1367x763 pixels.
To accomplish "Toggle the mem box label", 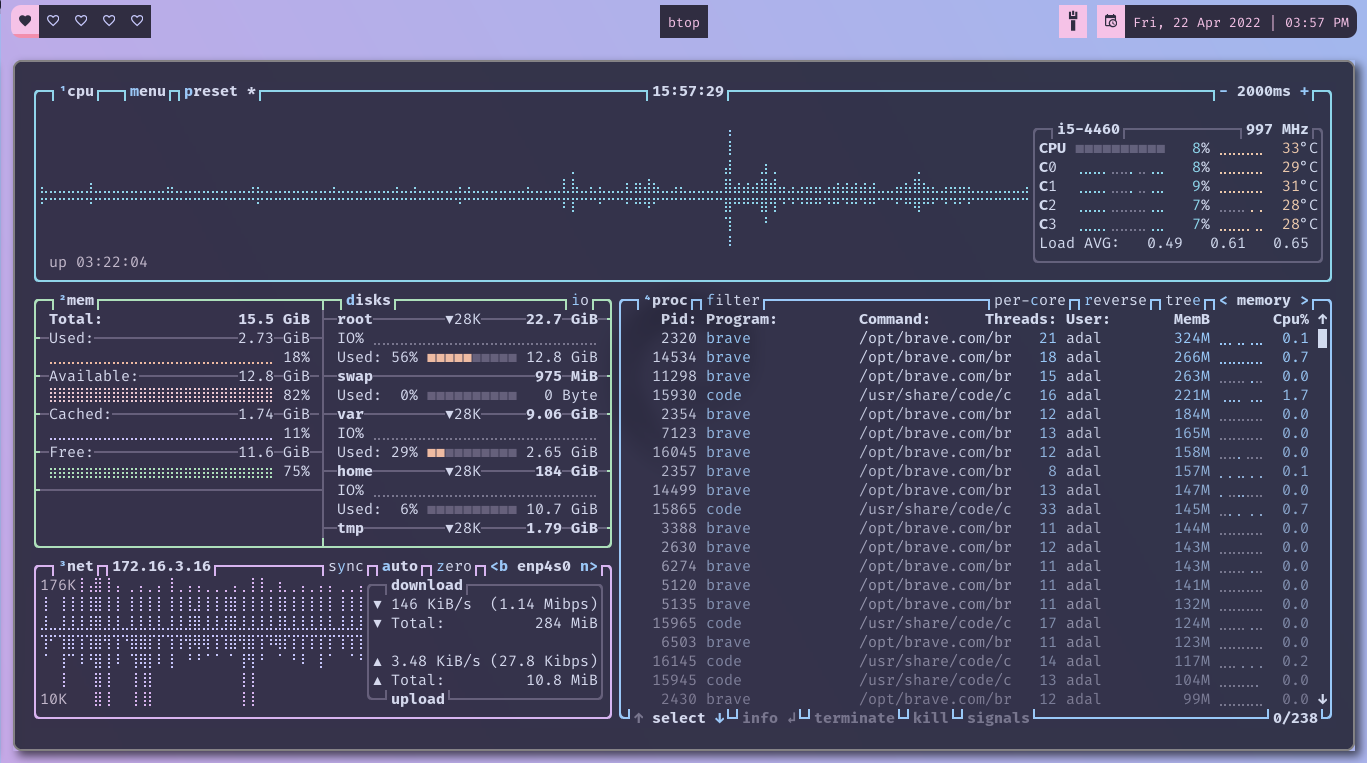I will point(77,300).
